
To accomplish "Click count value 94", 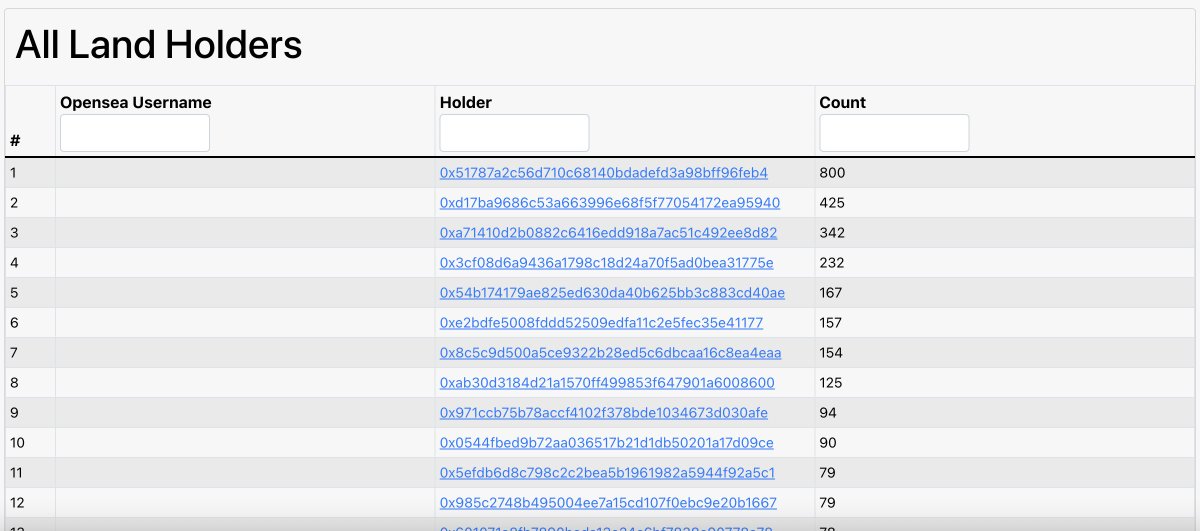I will 828,413.
